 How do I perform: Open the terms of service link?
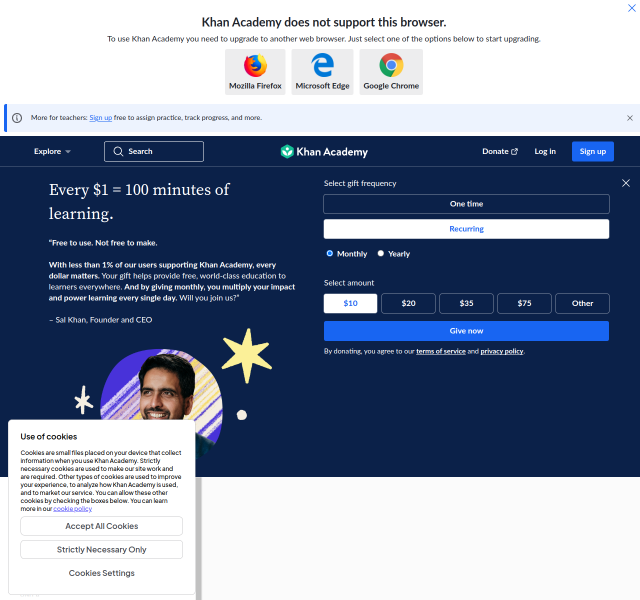(x=441, y=351)
